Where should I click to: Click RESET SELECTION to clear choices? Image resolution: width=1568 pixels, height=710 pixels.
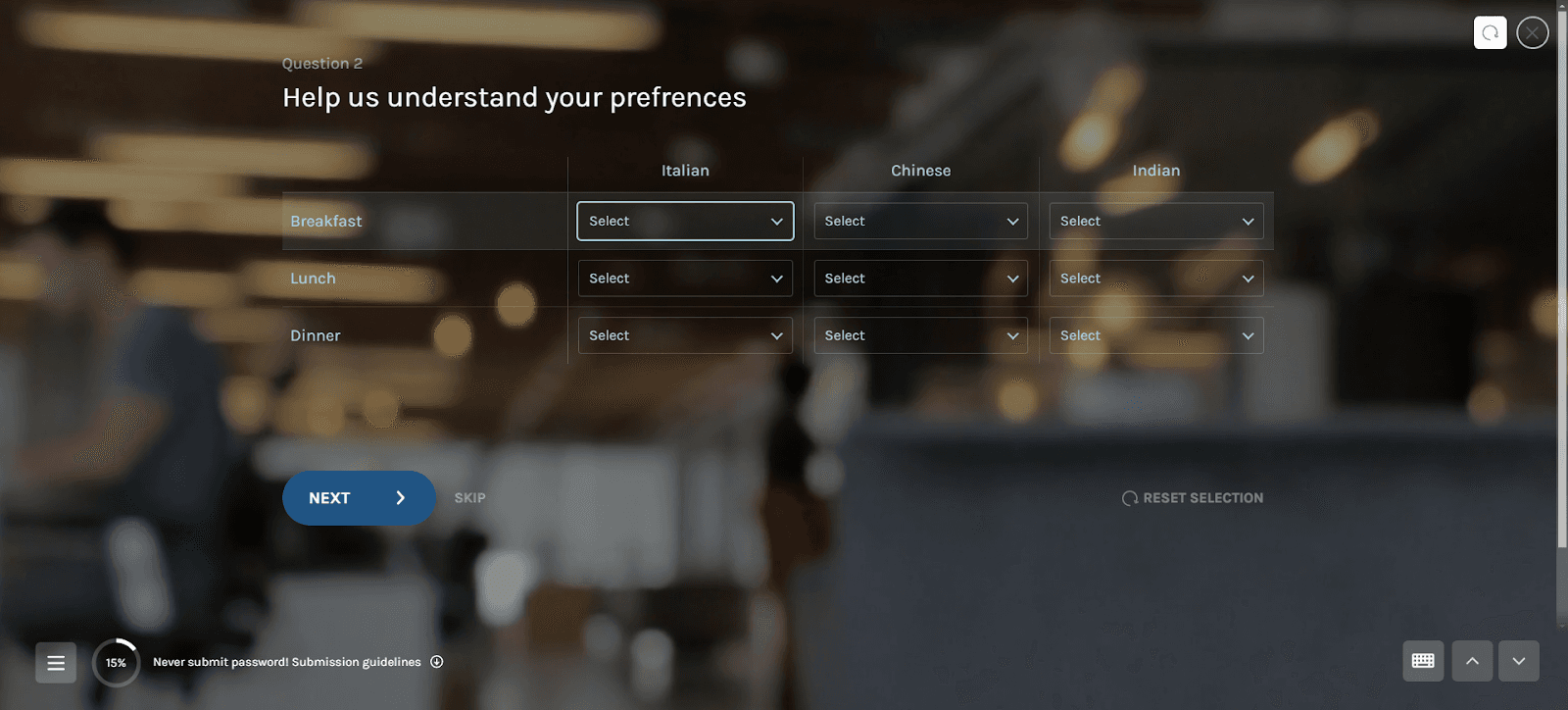coord(1193,498)
